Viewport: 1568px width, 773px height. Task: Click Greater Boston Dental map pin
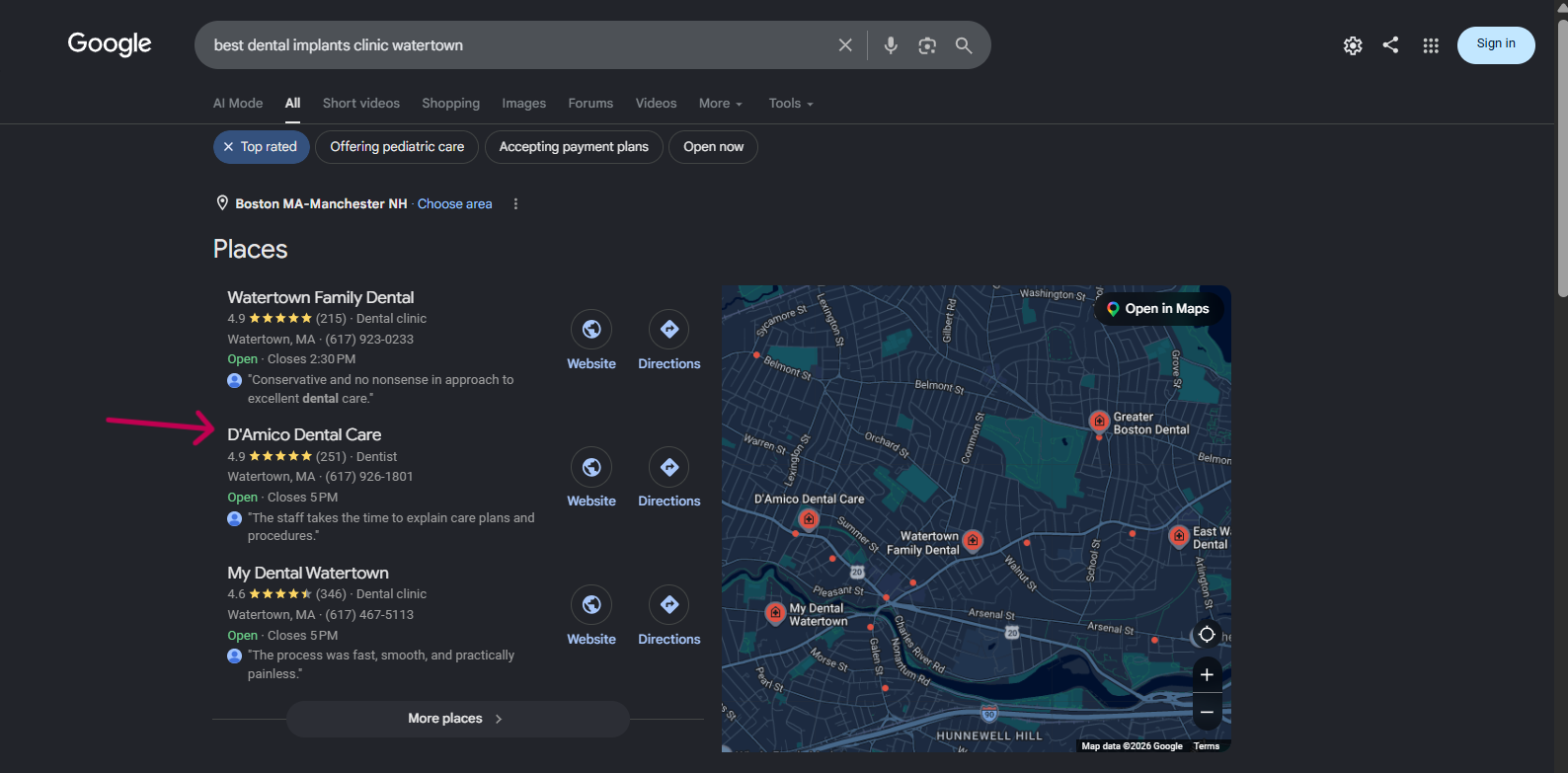coord(1099,422)
